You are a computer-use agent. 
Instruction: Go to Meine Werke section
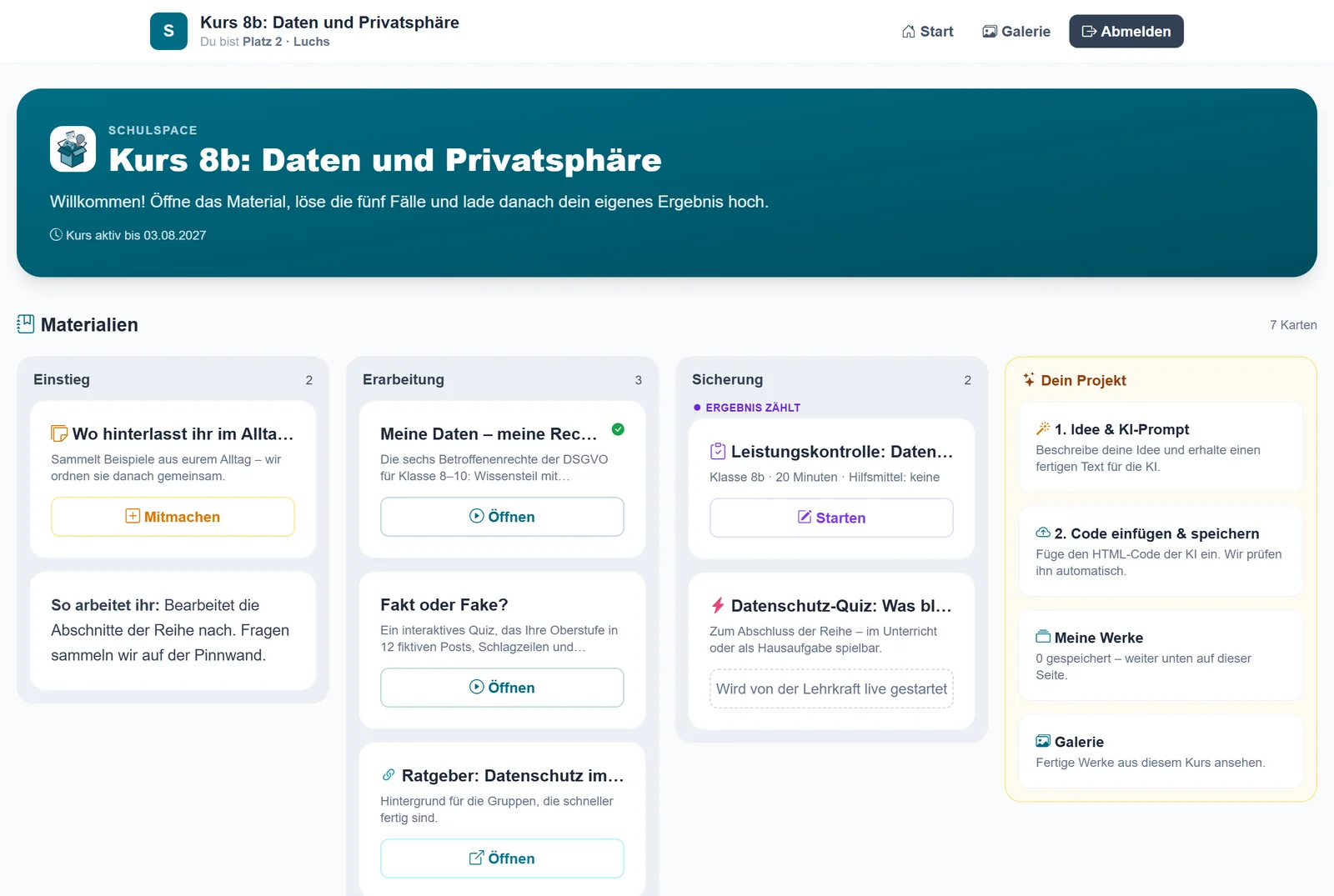coord(1161,656)
